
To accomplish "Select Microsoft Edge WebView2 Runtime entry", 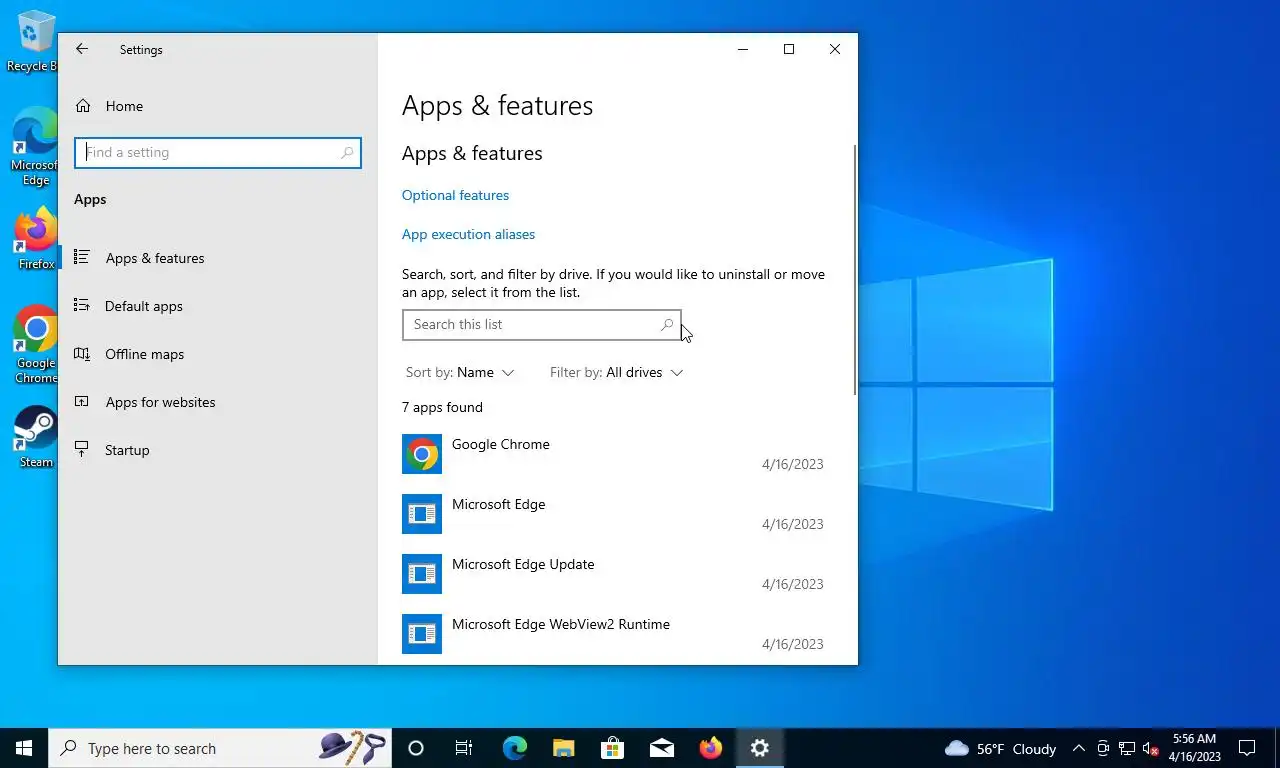I will 613,634.
